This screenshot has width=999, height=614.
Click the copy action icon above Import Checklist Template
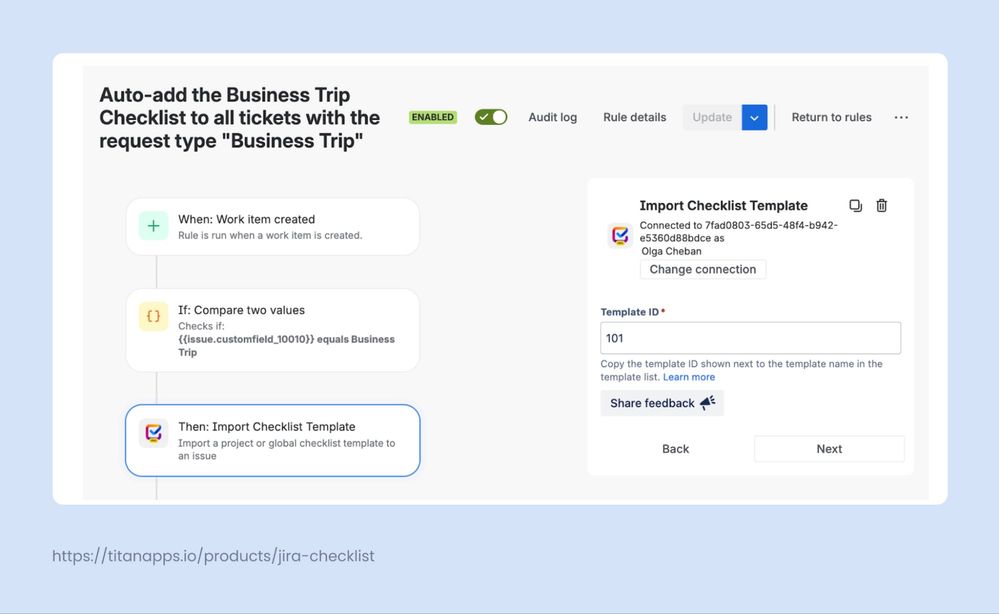pos(855,205)
